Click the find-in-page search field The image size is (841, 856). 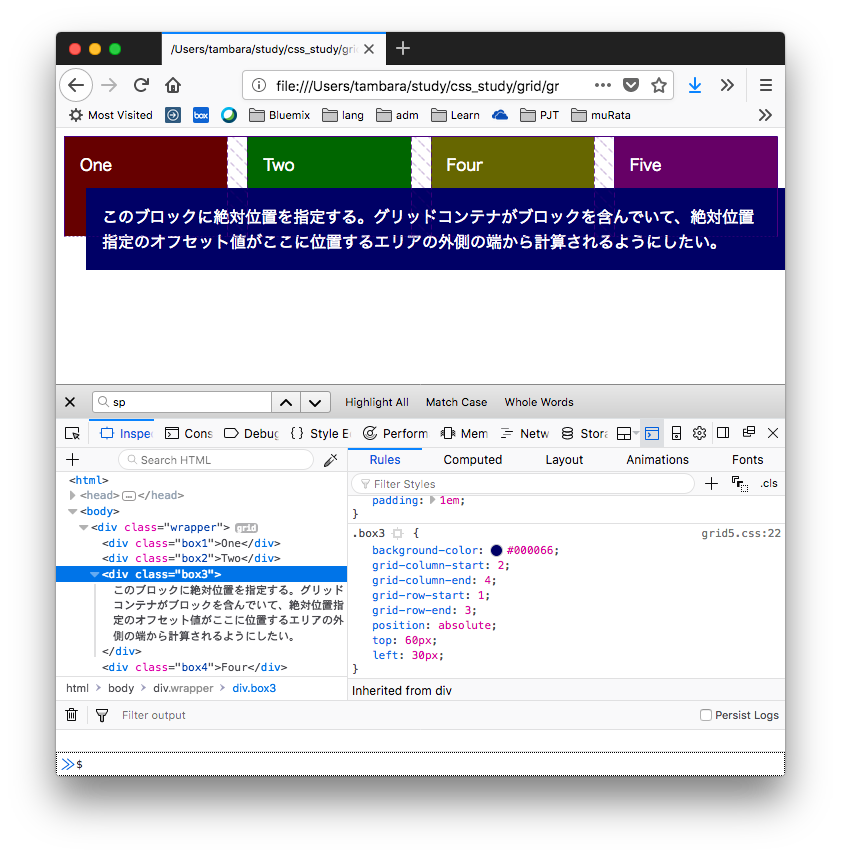(x=182, y=402)
